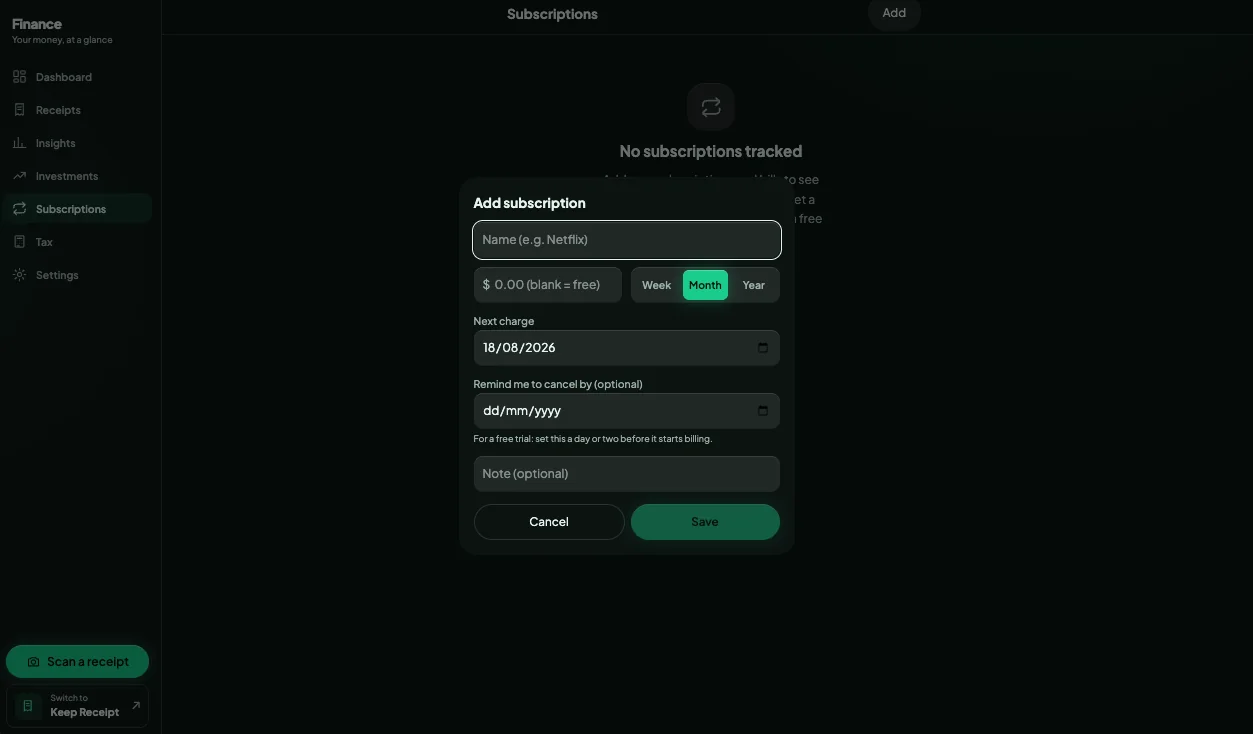Click the Insights bar chart icon
This screenshot has width=1253, height=734.
click(x=19, y=143)
